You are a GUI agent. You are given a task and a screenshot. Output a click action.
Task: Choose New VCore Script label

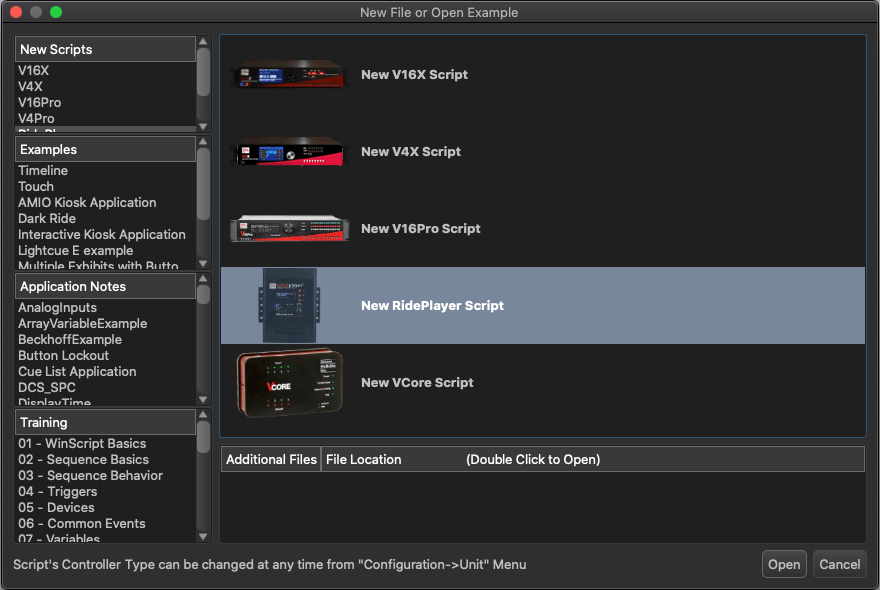[x=417, y=382]
